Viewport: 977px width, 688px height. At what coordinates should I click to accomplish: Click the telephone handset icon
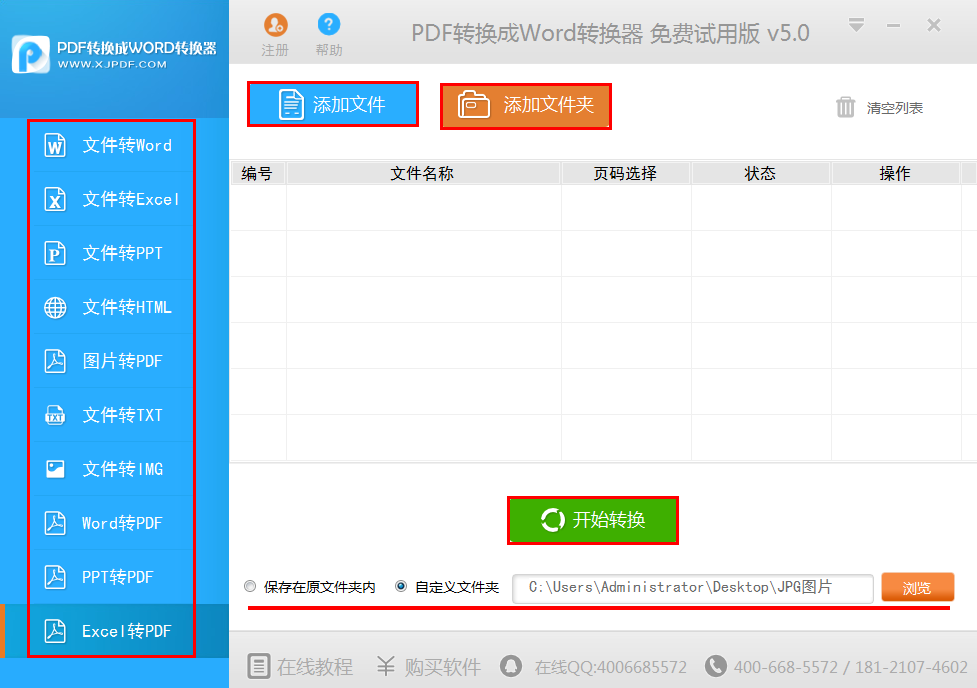tap(715, 666)
